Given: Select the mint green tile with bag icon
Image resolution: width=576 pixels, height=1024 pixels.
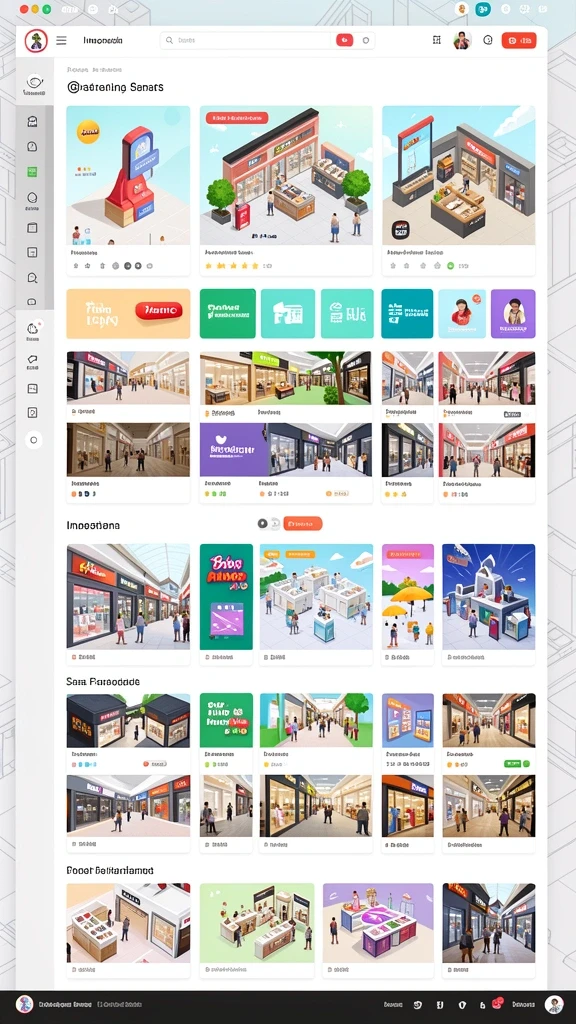Looking at the screenshot, I should 347,313.
